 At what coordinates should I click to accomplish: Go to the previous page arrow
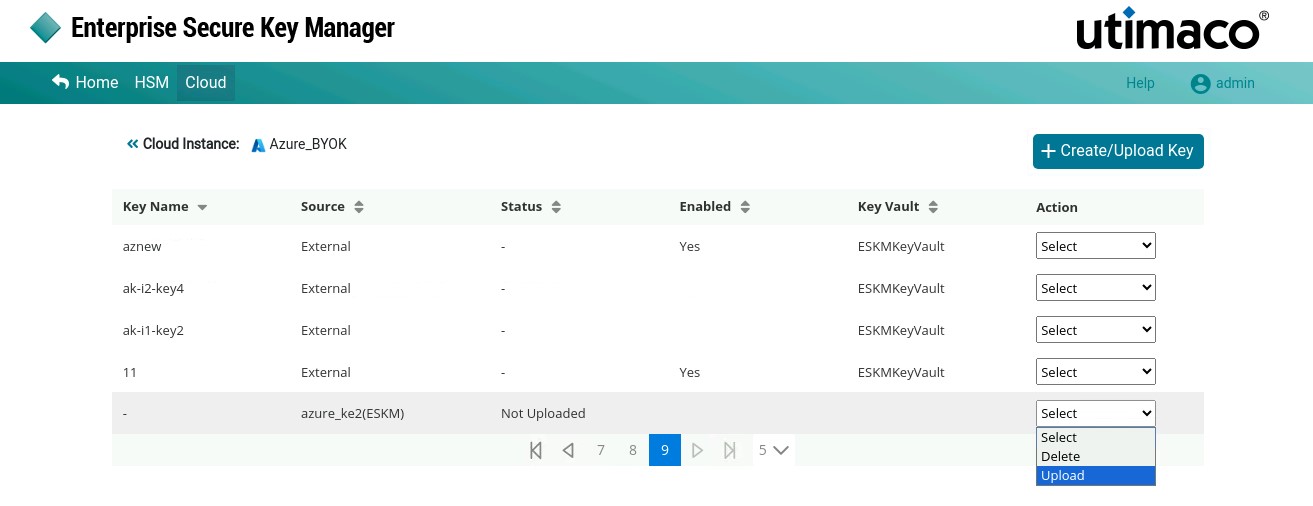point(568,450)
